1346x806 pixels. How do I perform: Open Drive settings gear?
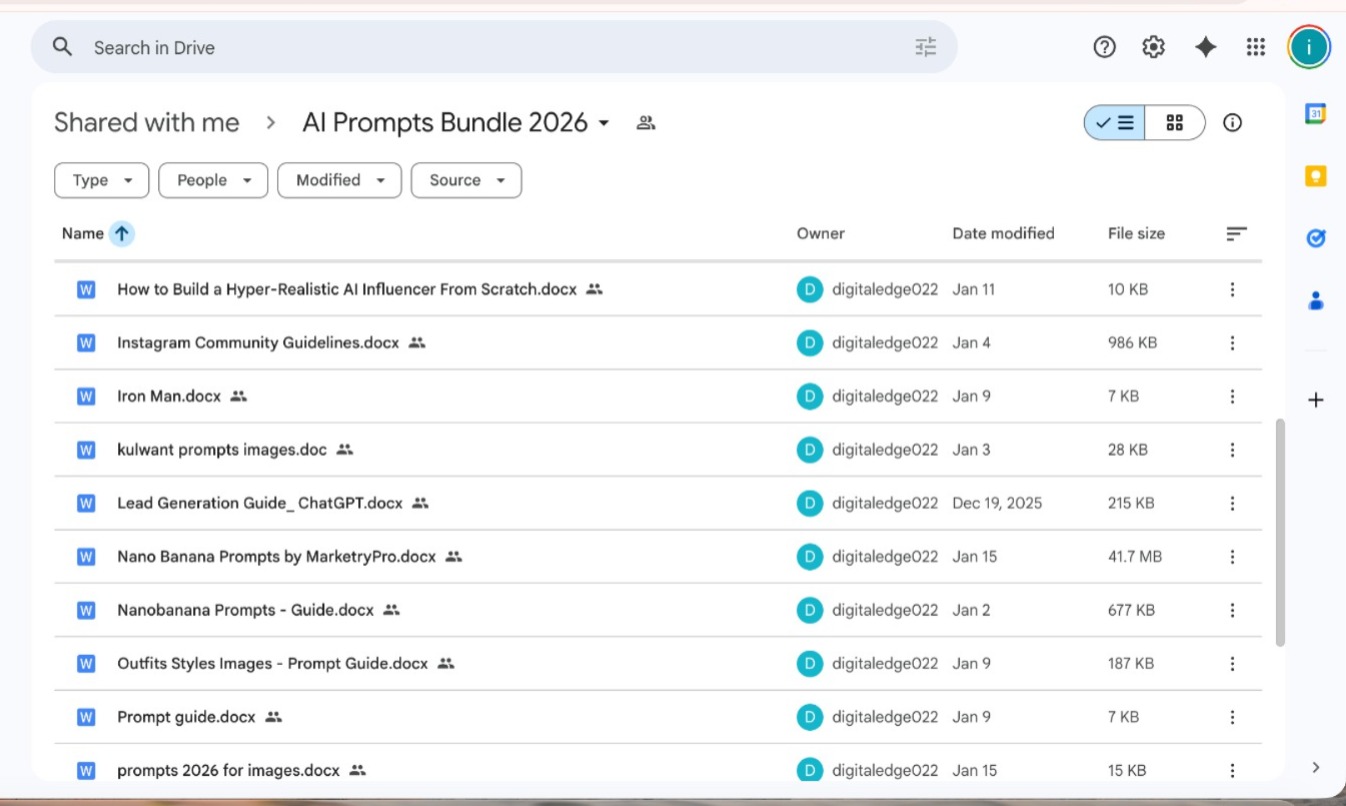[x=1154, y=47]
